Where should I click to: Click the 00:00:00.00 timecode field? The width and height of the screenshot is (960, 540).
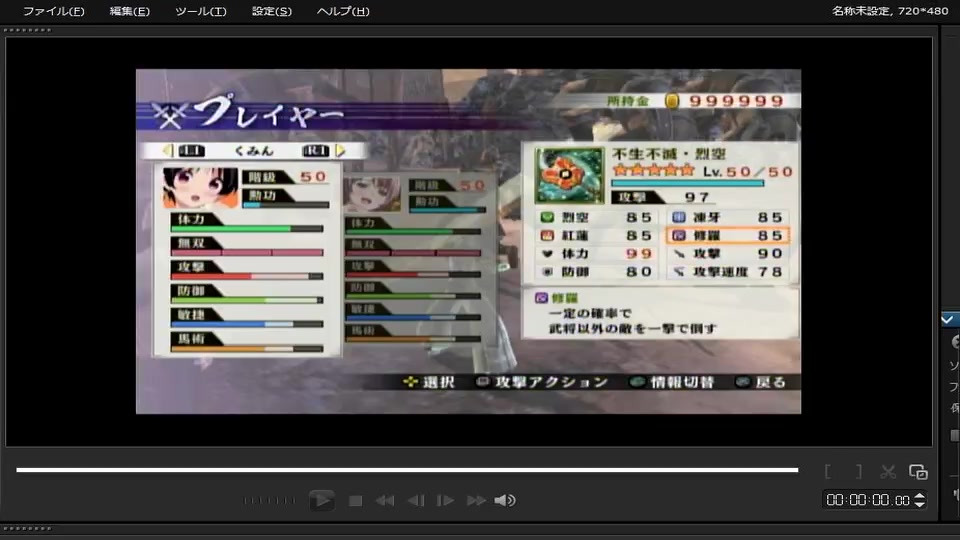tap(868, 500)
